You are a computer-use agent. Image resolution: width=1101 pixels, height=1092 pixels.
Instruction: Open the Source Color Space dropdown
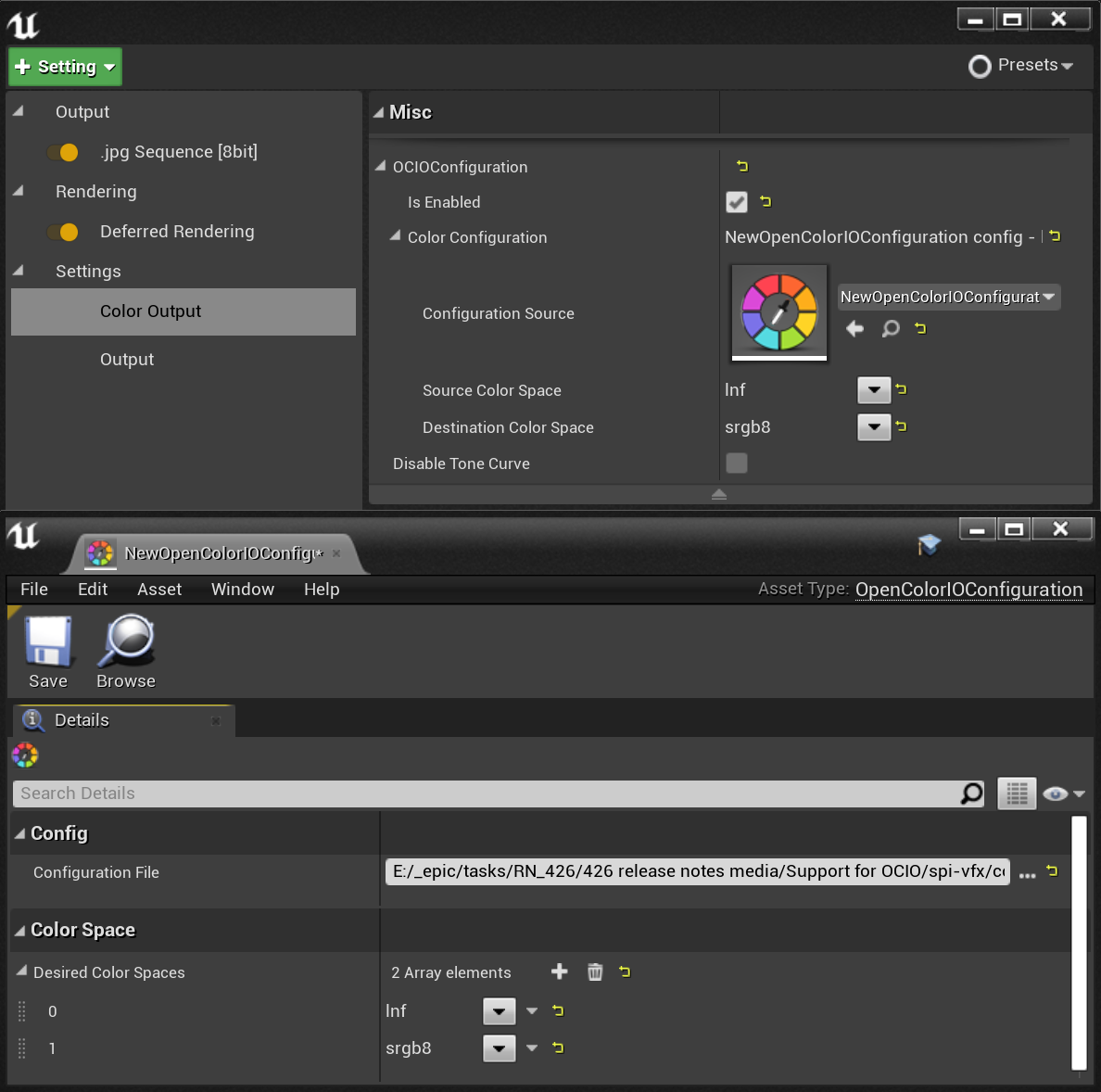click(x=873, y=390)
